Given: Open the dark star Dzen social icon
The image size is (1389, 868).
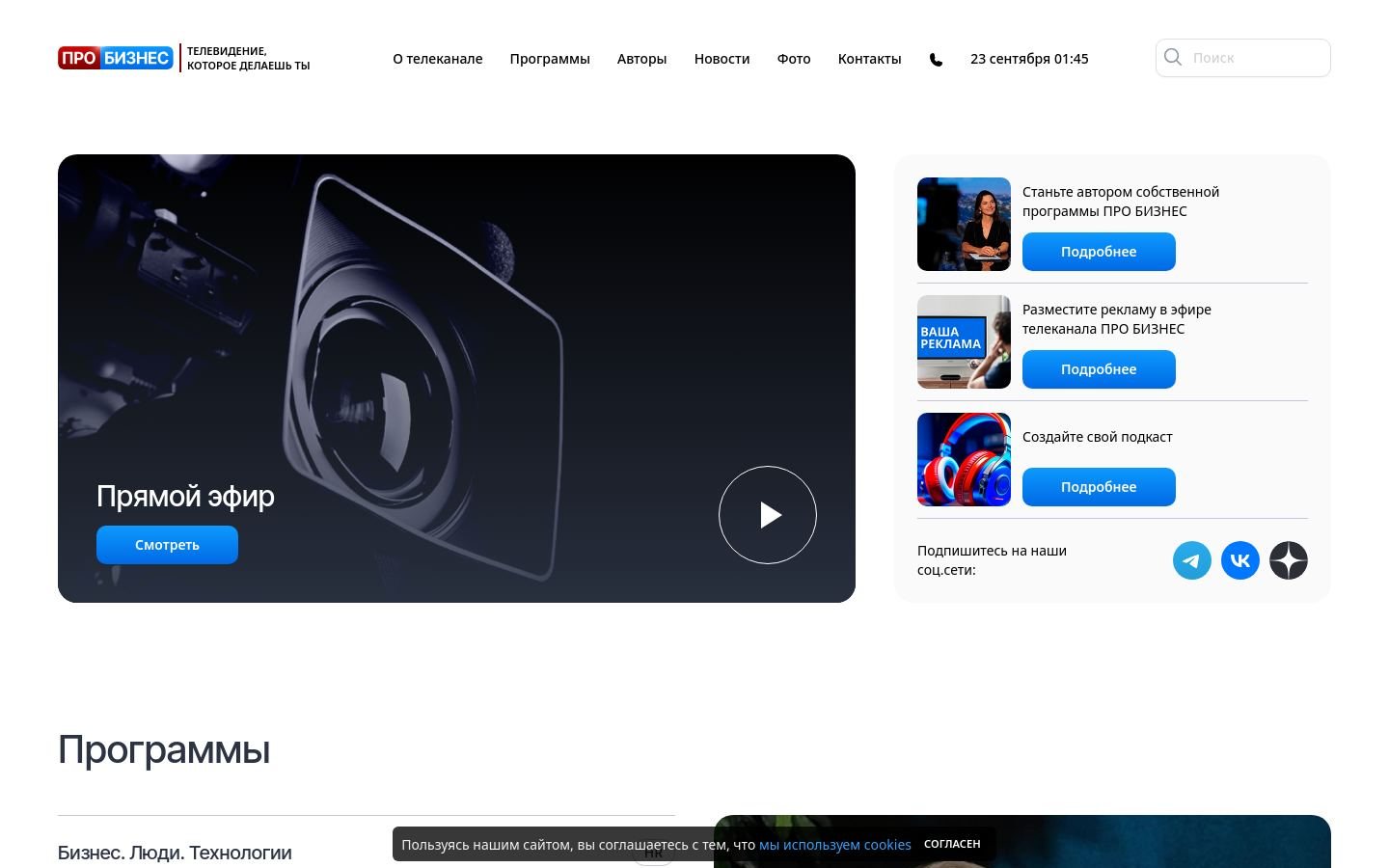Looking at the screenshot, I should (x=1289, y=560).
